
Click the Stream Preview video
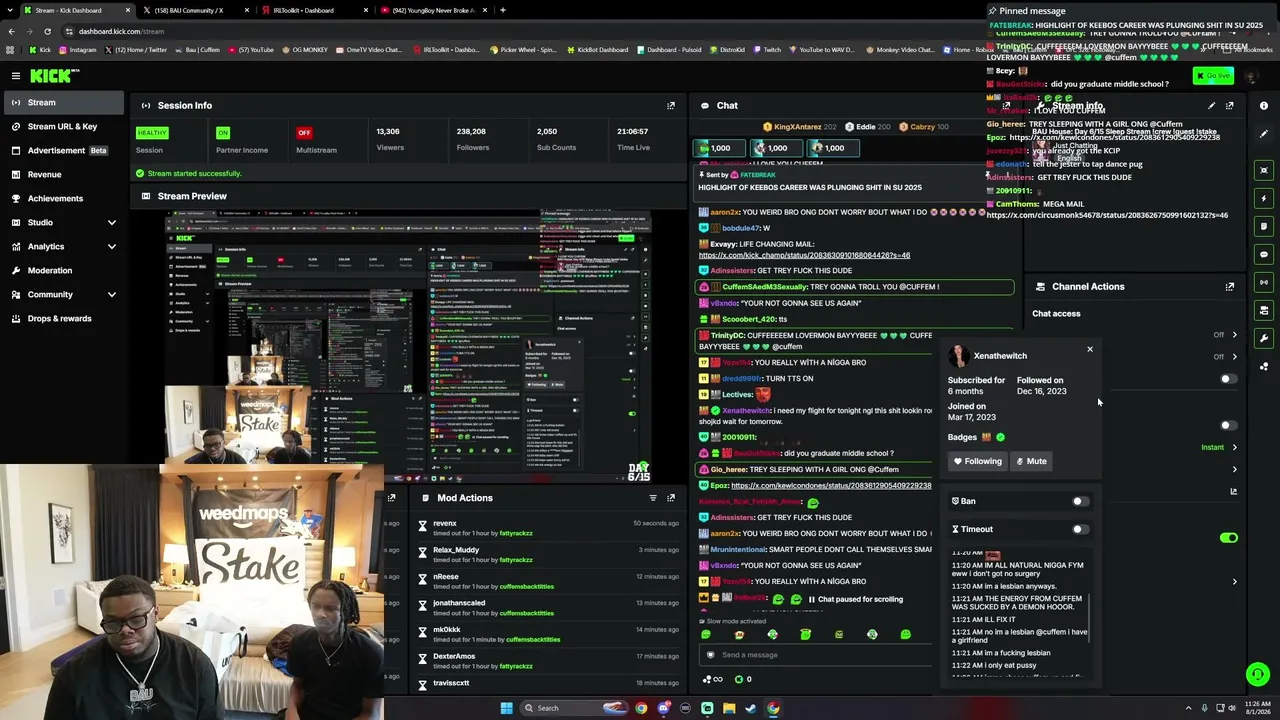click(x=407, y=345)
